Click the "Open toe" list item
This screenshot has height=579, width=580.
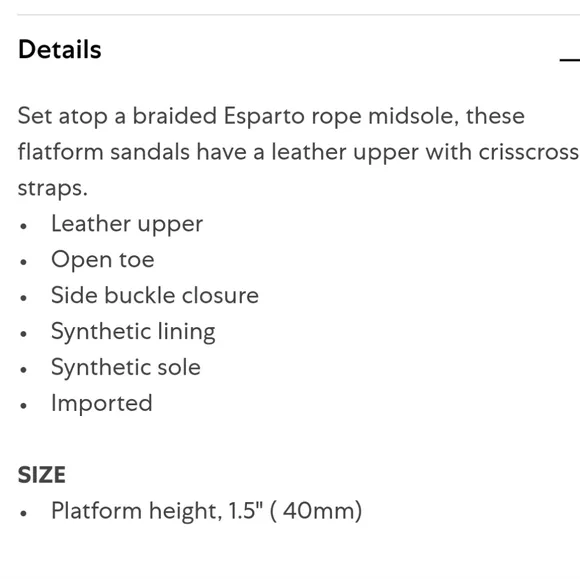pos(102,260)
